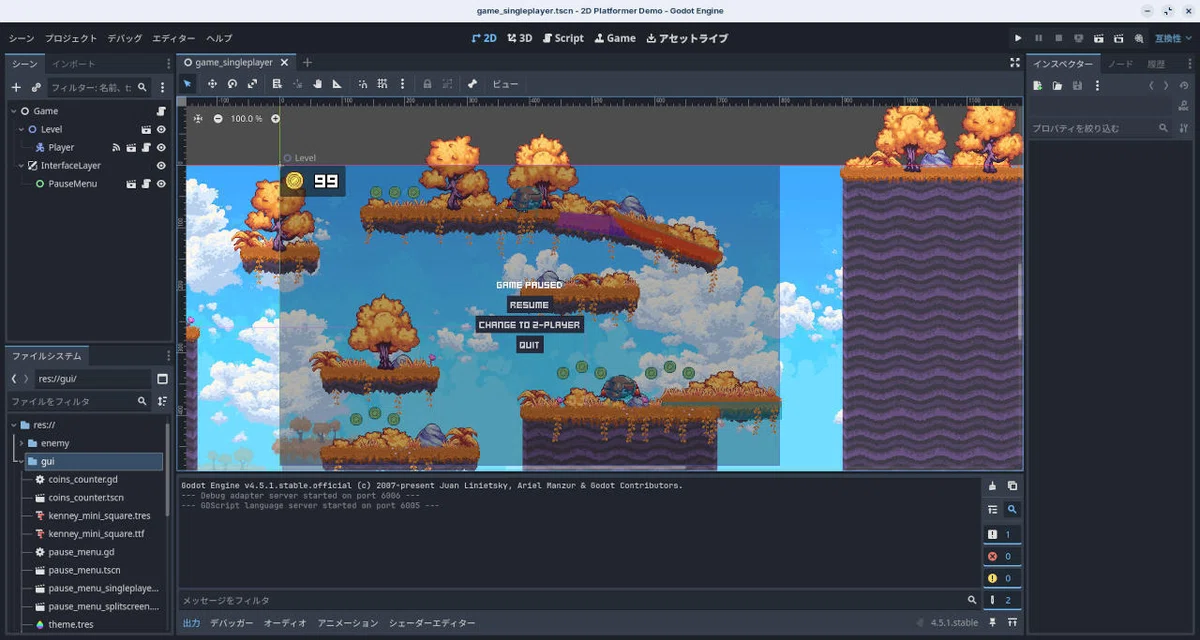1200x640 pixels.
Task: Switch to the インポート dock tab
Action: click(x=74, y=63)
